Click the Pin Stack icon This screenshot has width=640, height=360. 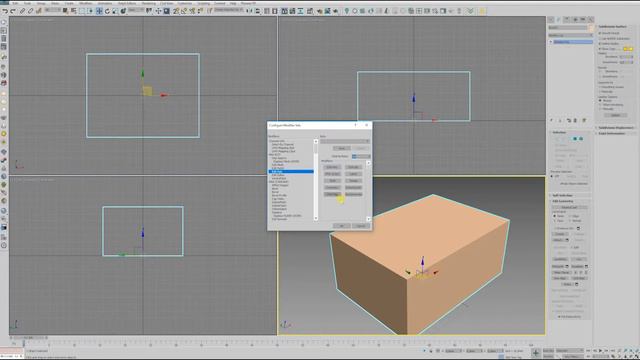point(551,120)
